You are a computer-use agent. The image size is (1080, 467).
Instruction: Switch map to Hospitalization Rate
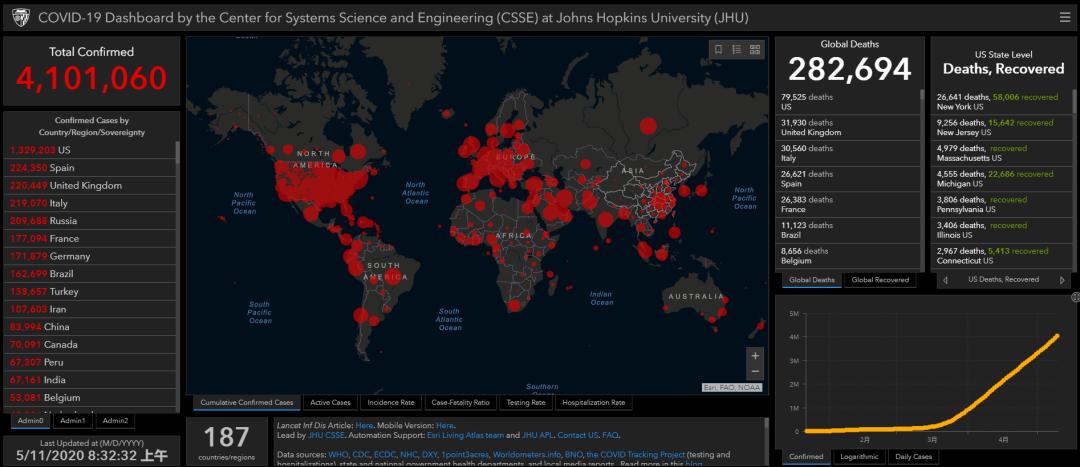coord(594,402)
